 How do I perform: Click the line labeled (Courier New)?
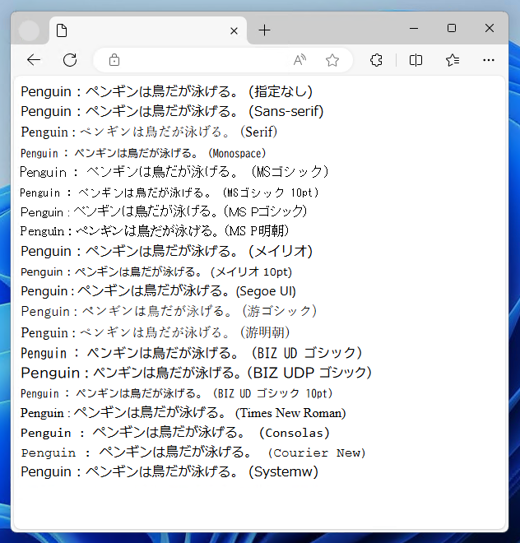194,453
